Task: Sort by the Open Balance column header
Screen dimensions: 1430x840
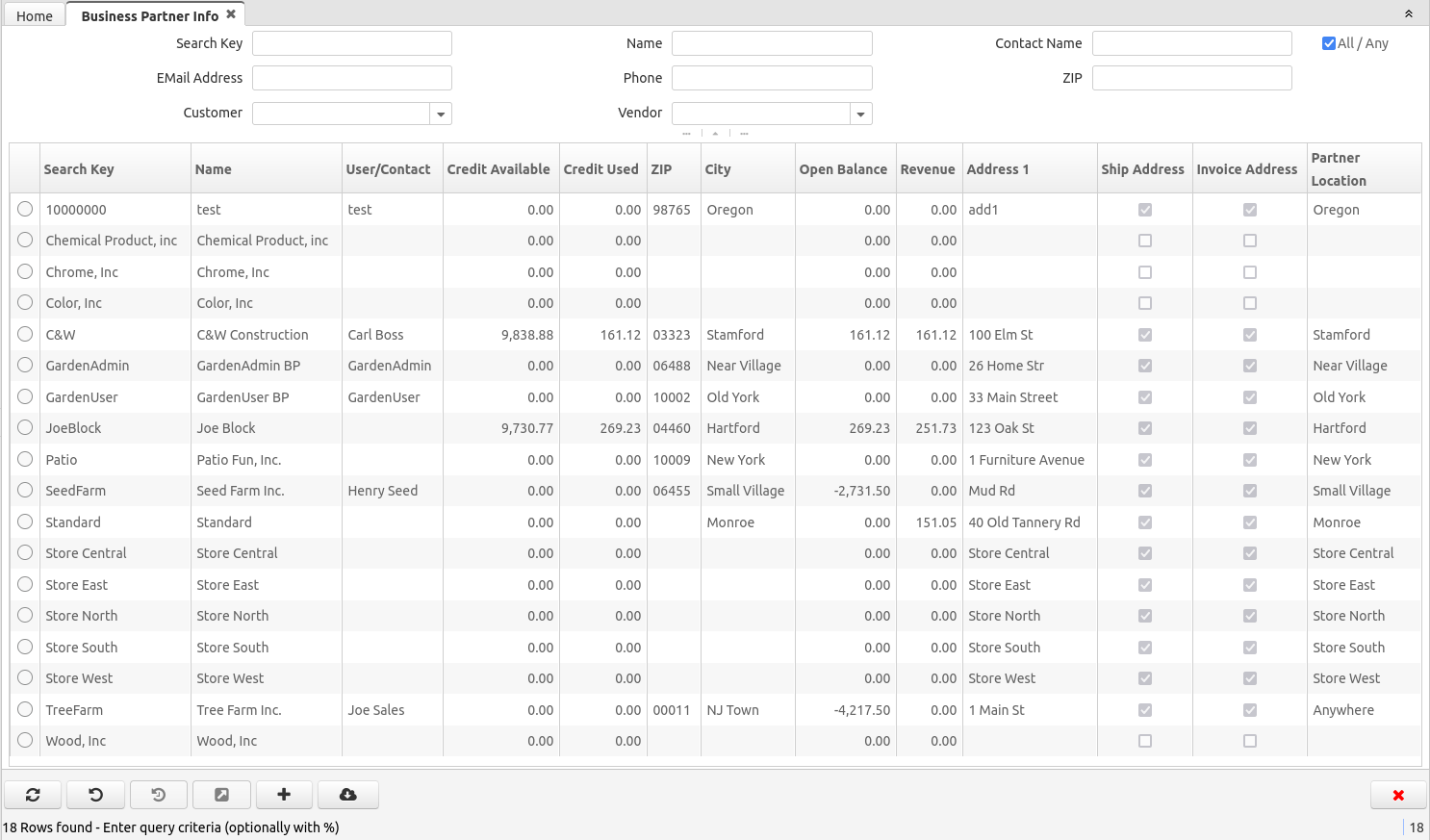Action: (x=843, y=169)
